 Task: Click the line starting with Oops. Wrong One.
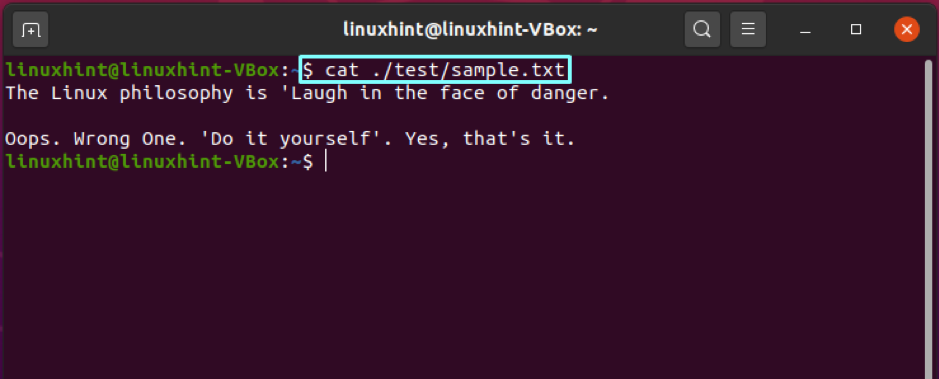coord(290,140)
